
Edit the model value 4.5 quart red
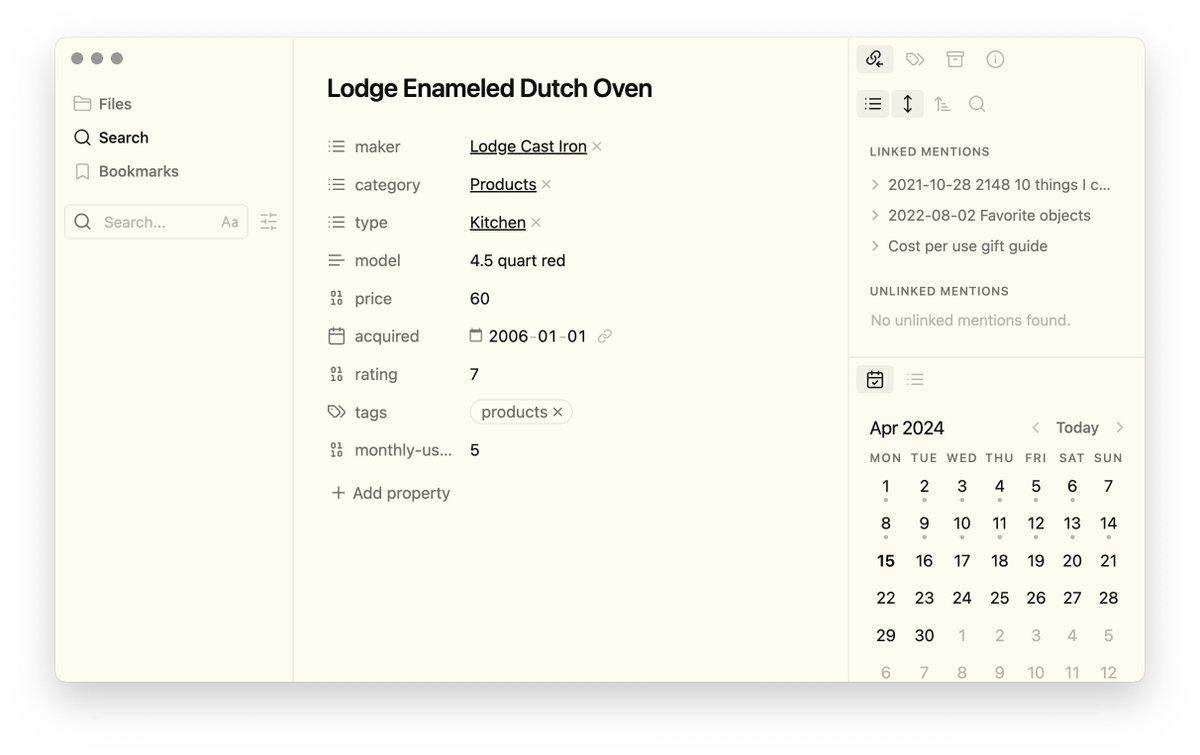[518, 261]
